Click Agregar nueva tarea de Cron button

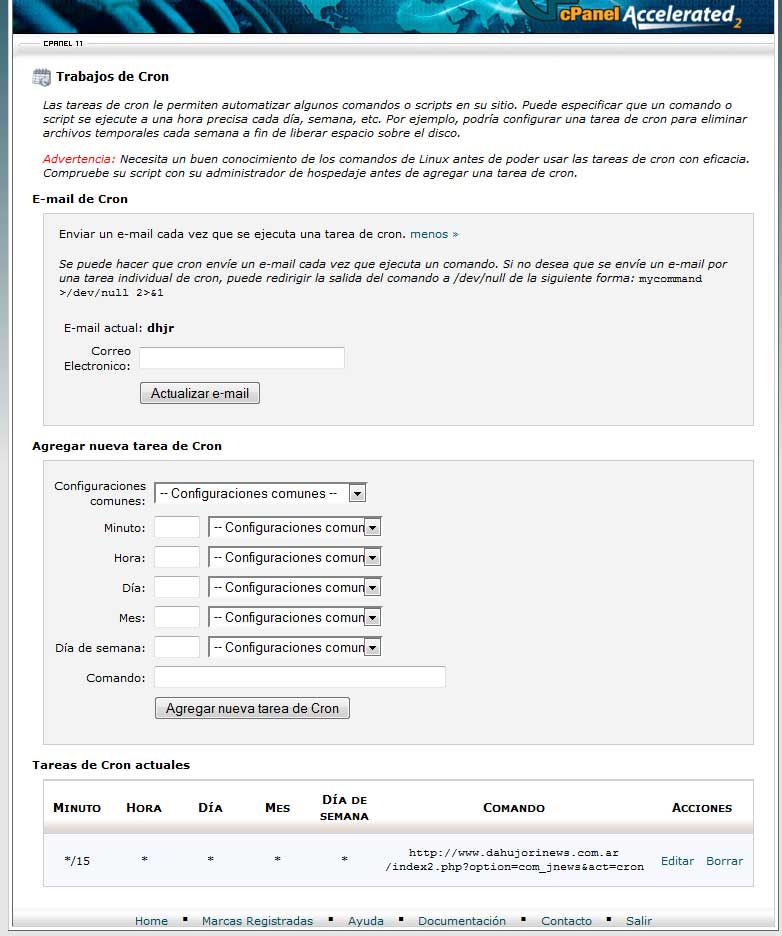(x=252, y=709)
